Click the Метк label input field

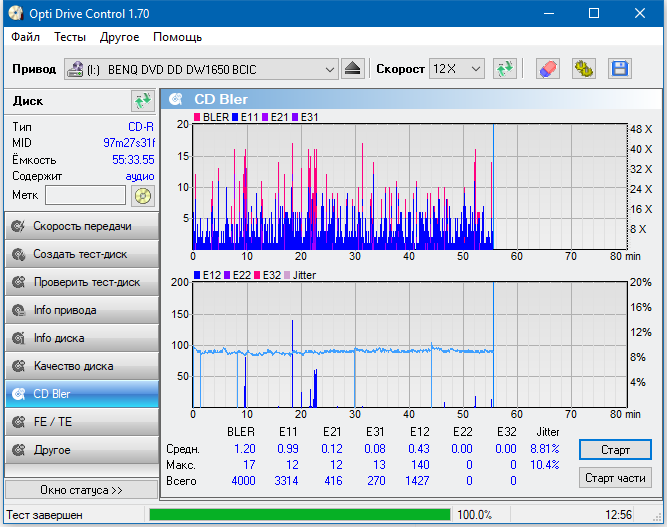[85, 195]
